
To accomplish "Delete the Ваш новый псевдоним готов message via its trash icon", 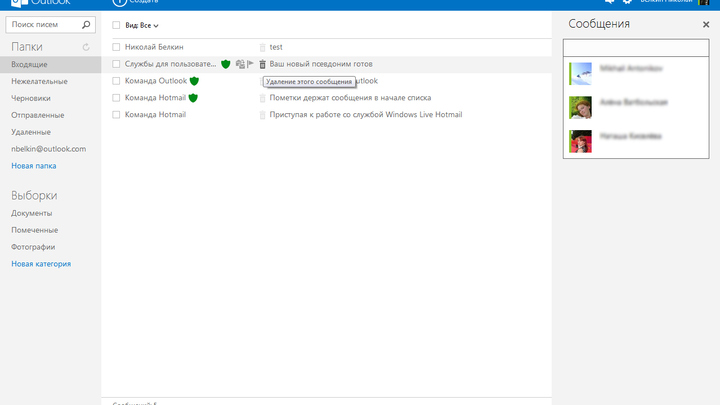I will coord(262,64).
